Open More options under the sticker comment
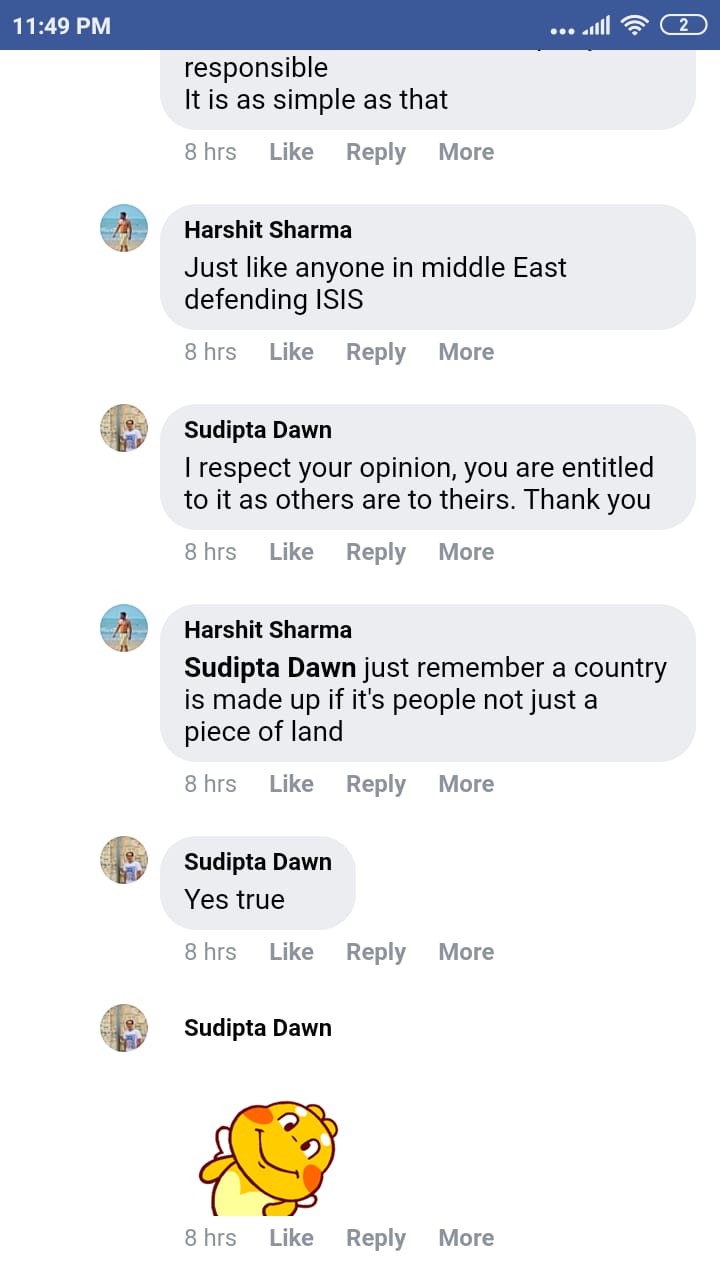The height and width of the screenshot is (1280, 720). click(466, 1238)
